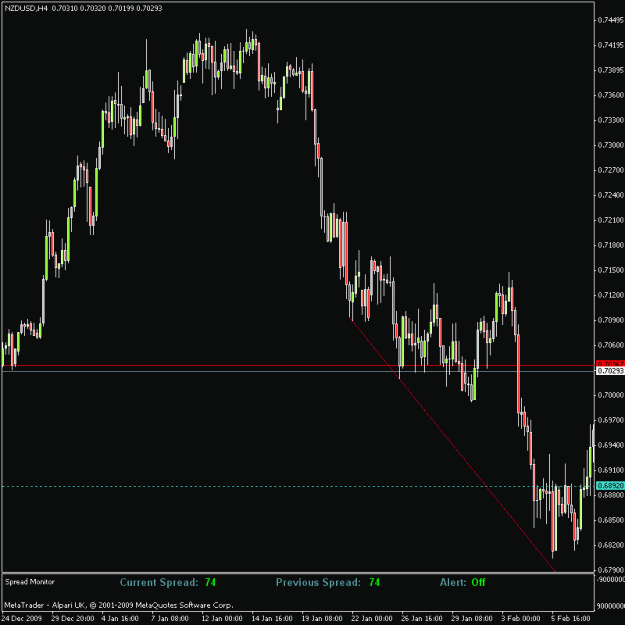Click the 29 Dec 20:00 time label
The image size is (625, 625).
tap(73, 619)
